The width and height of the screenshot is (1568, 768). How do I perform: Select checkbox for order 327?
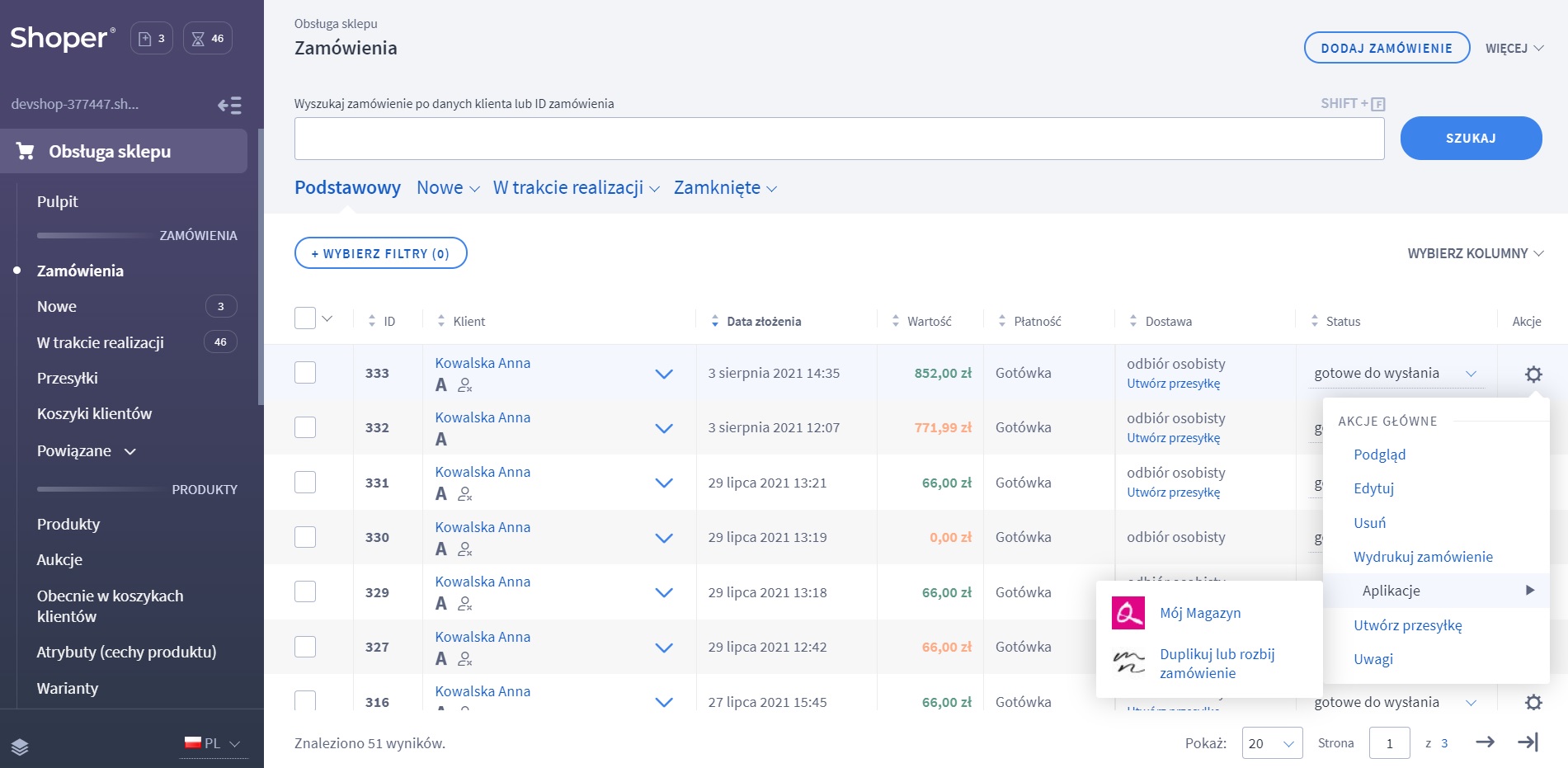pos(305,647)
